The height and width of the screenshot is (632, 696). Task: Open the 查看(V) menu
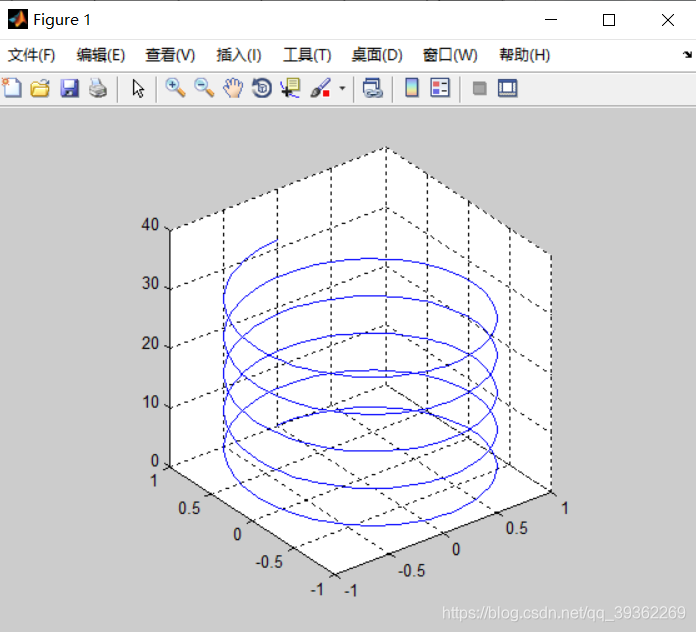170,55
